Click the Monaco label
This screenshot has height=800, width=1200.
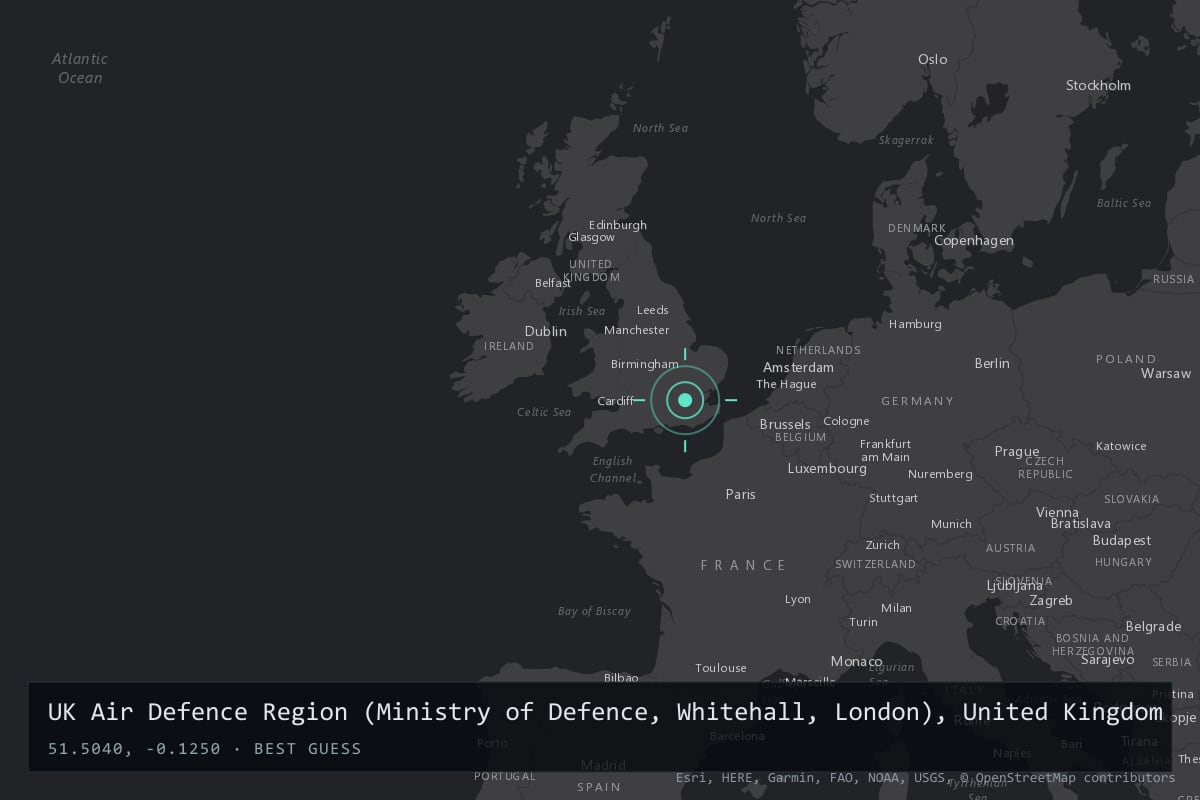[x=856, y=661]
